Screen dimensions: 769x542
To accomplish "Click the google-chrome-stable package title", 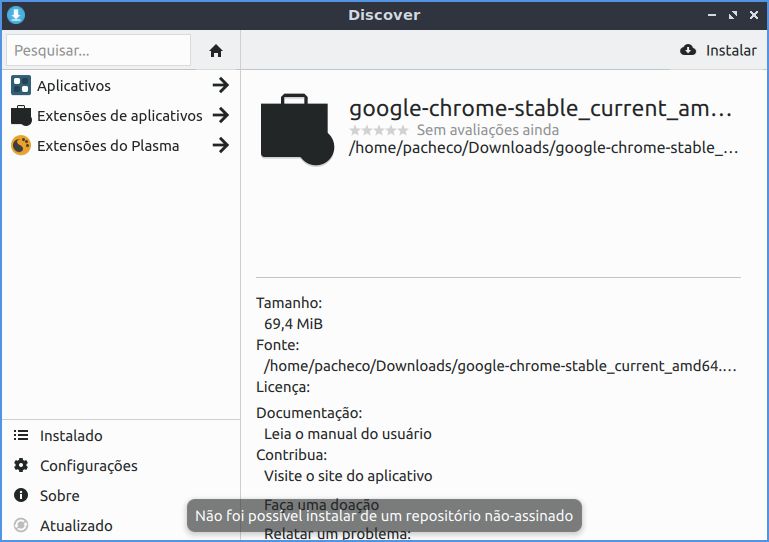I will tap(540, 108).
